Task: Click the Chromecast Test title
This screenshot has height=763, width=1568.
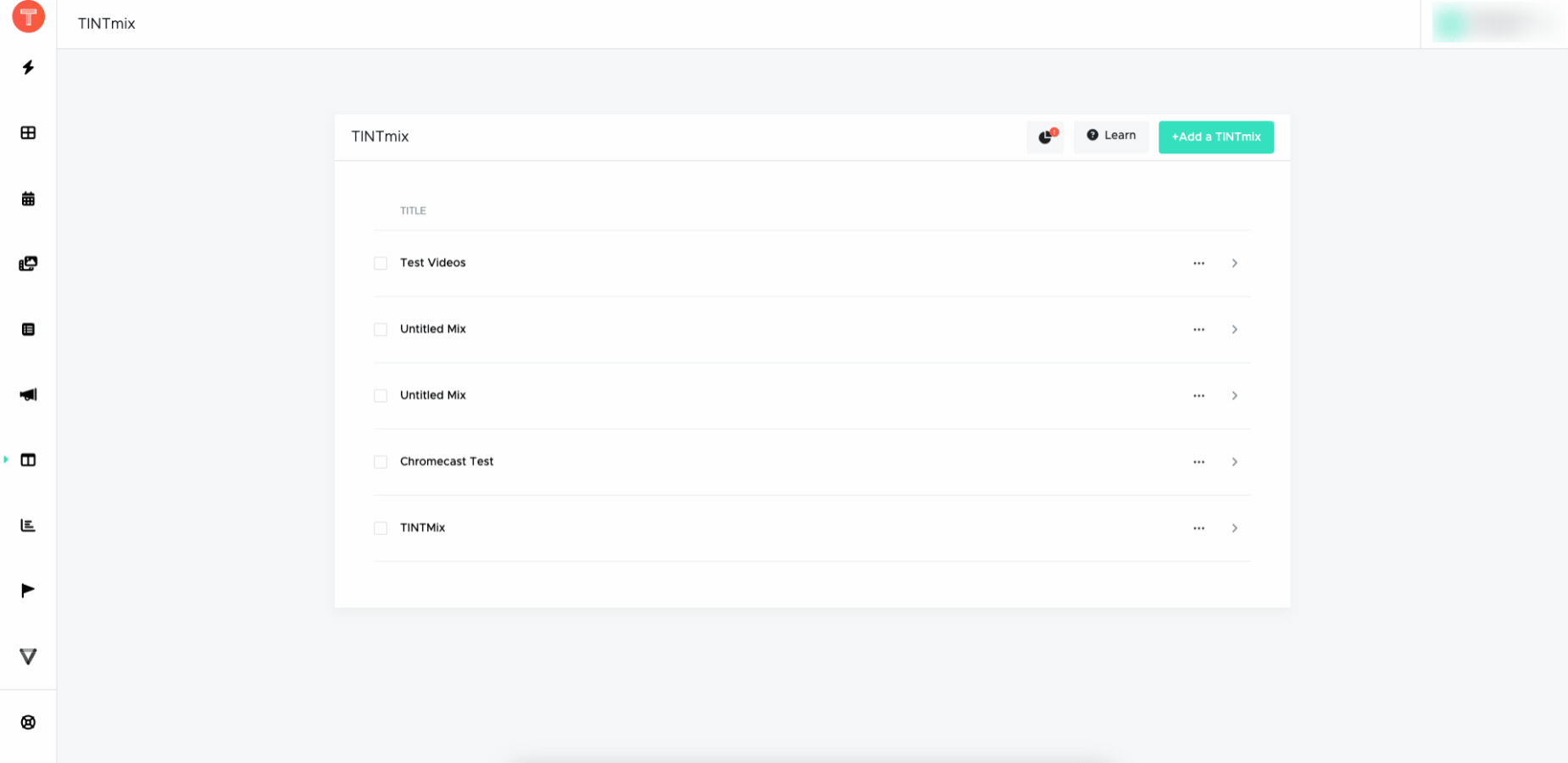Action: pos(447,461)
